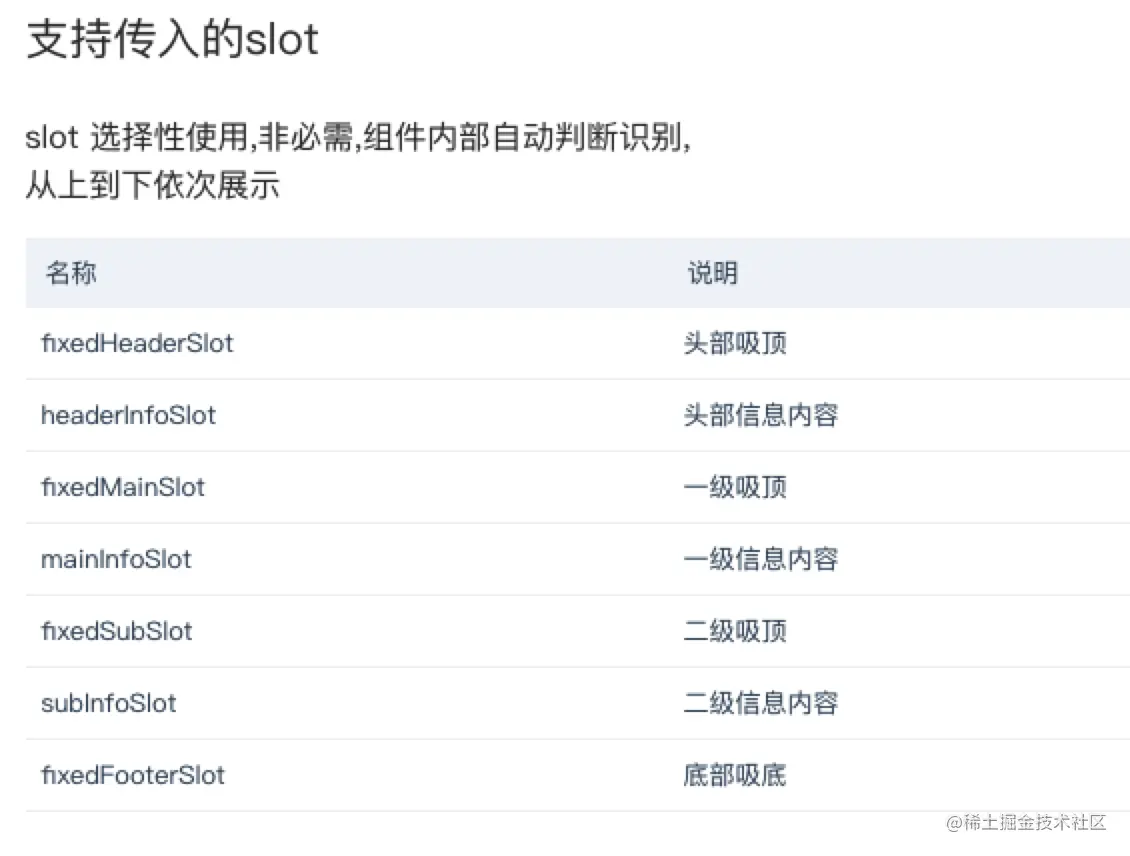Select the "底部吸底" description cell

coord(735,775)
